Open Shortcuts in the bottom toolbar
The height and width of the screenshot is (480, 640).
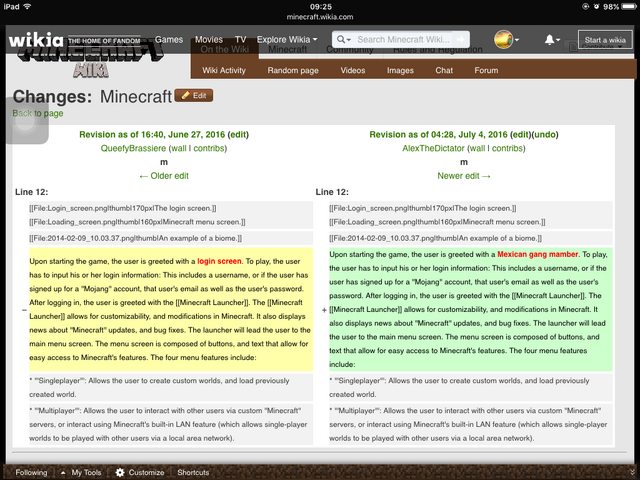tap(193, 472)
